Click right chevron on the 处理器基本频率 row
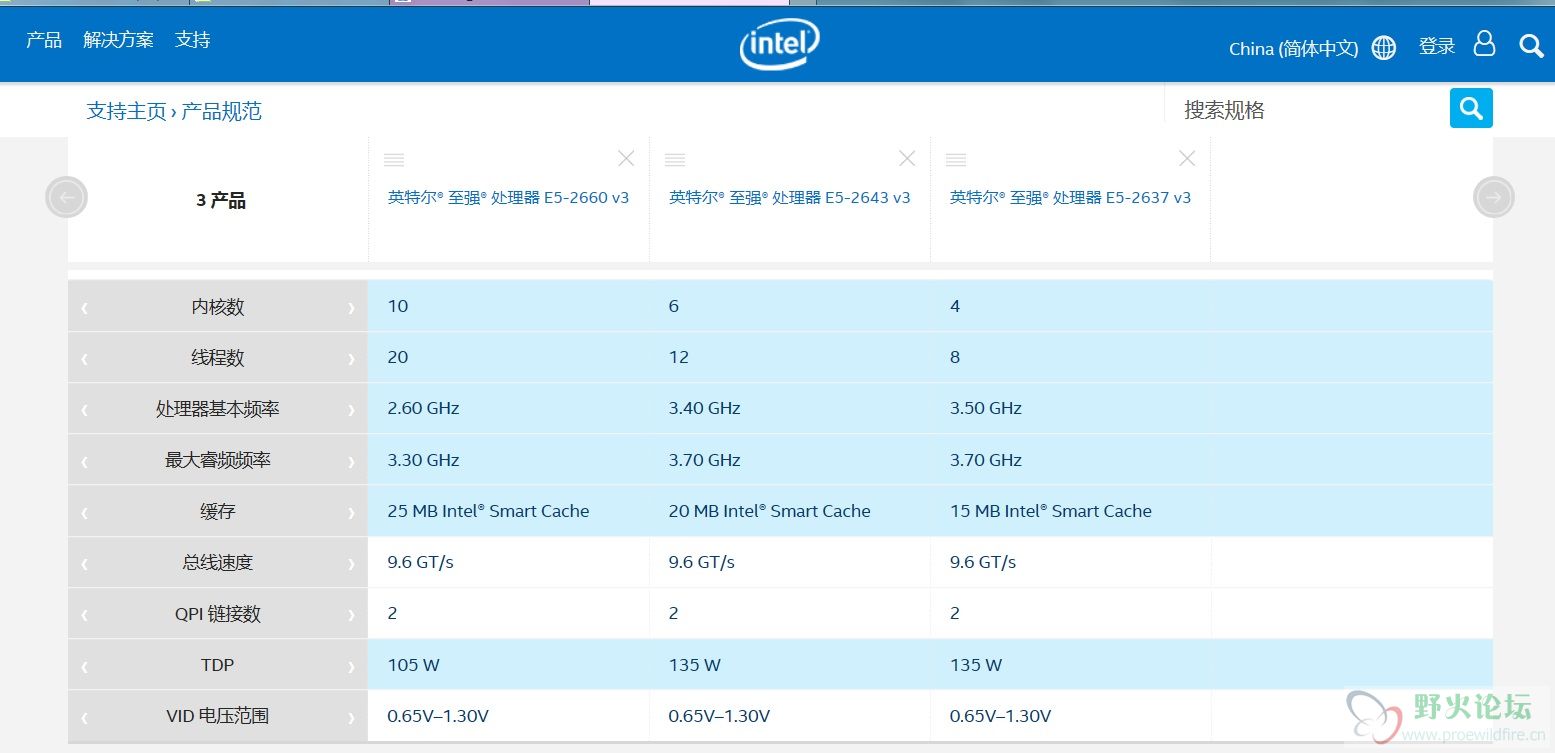Screen dimensions: 1555x753 pos(351,410)
